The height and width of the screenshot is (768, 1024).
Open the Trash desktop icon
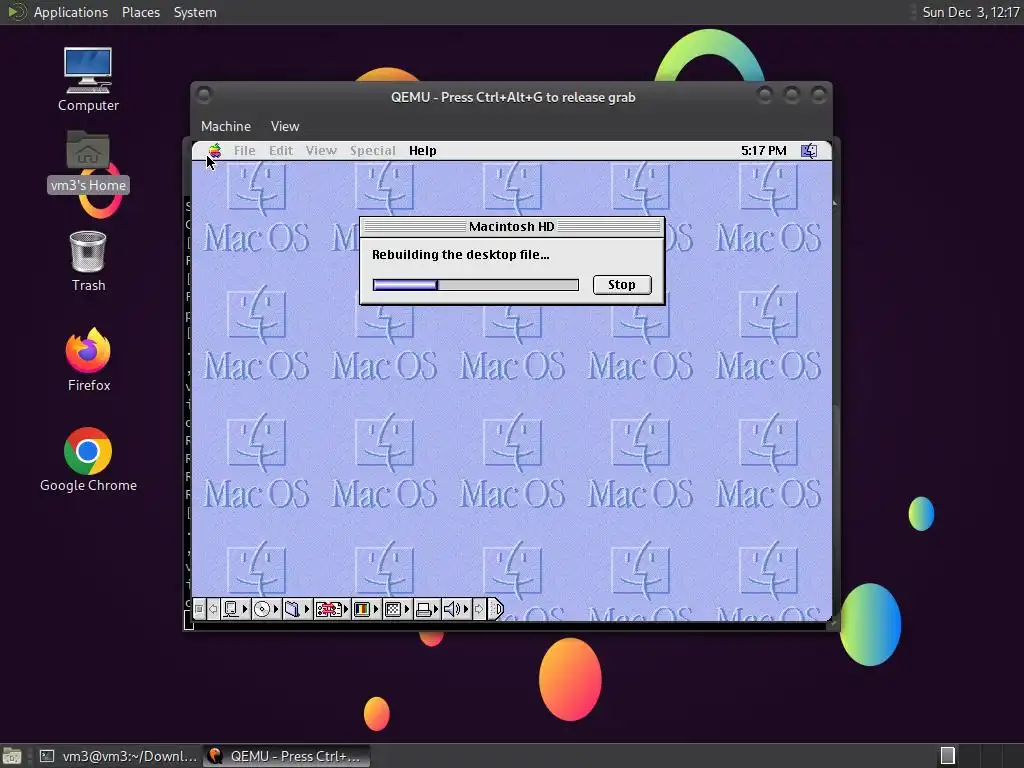pos(88,261)
